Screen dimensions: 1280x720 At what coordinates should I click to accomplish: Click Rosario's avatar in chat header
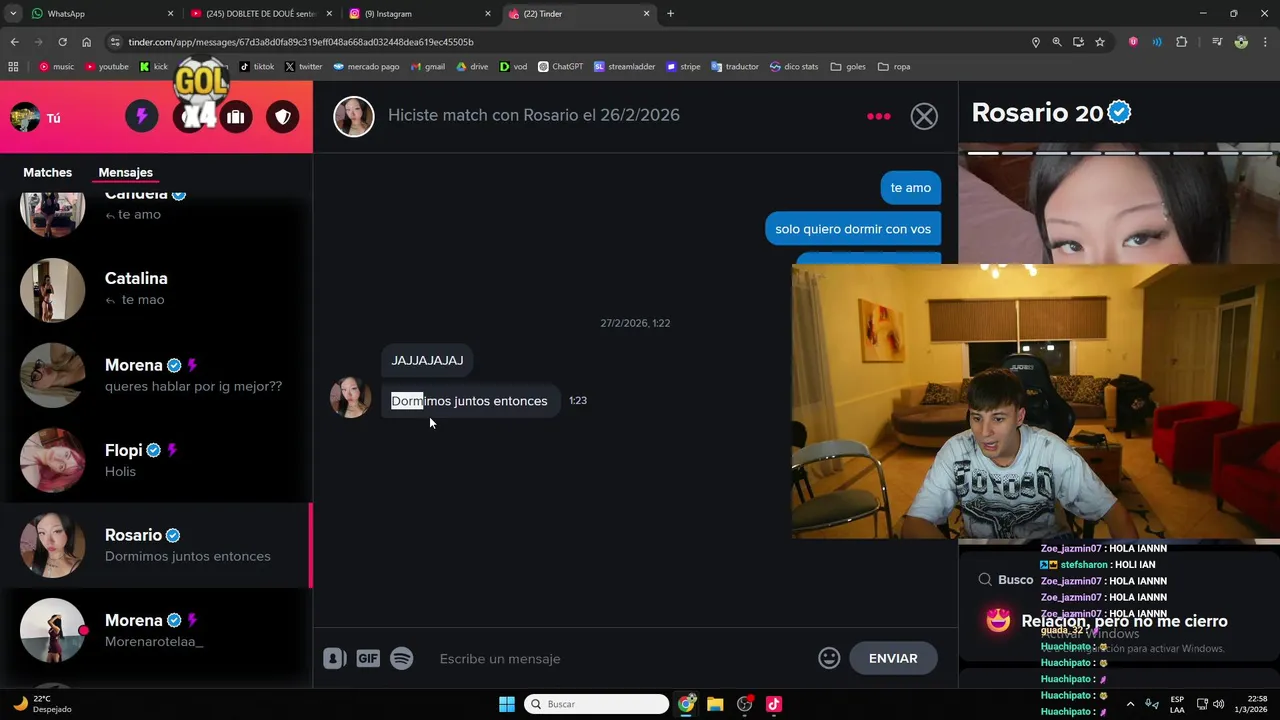click(x=353, y=116)
